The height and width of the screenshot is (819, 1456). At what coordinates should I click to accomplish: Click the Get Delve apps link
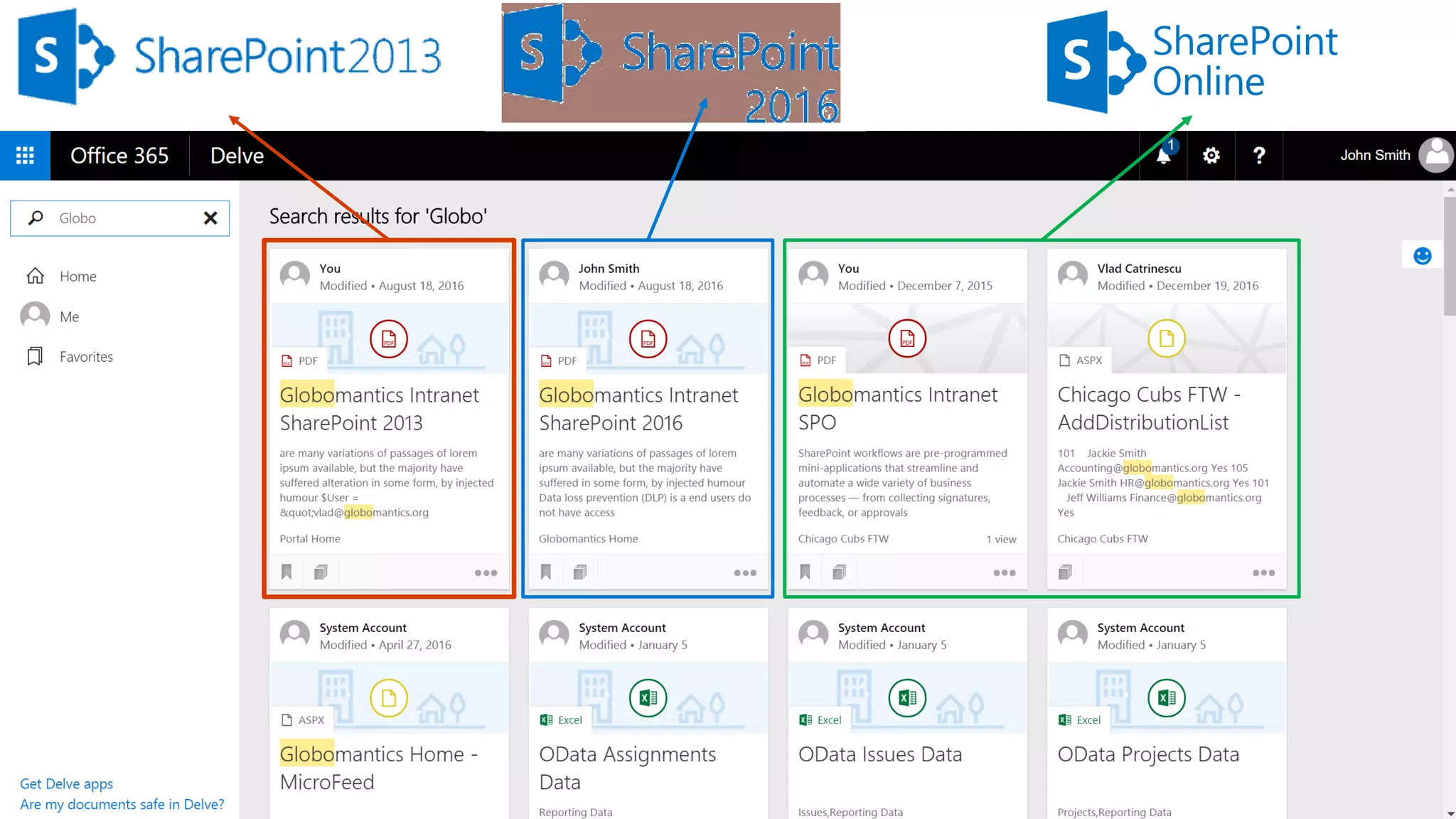pyautogui.click(x=66, y=783)
